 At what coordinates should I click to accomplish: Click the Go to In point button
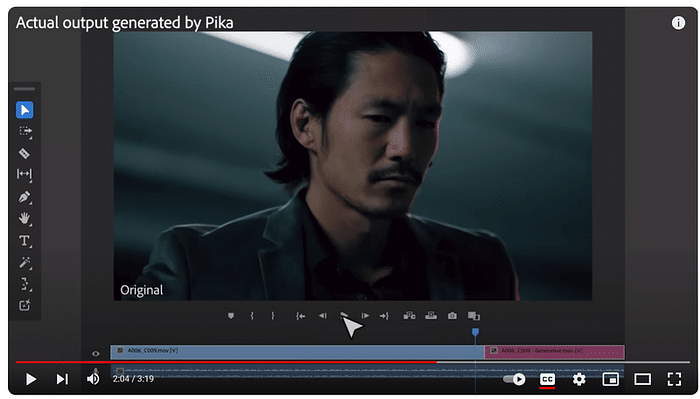point(300,316)
